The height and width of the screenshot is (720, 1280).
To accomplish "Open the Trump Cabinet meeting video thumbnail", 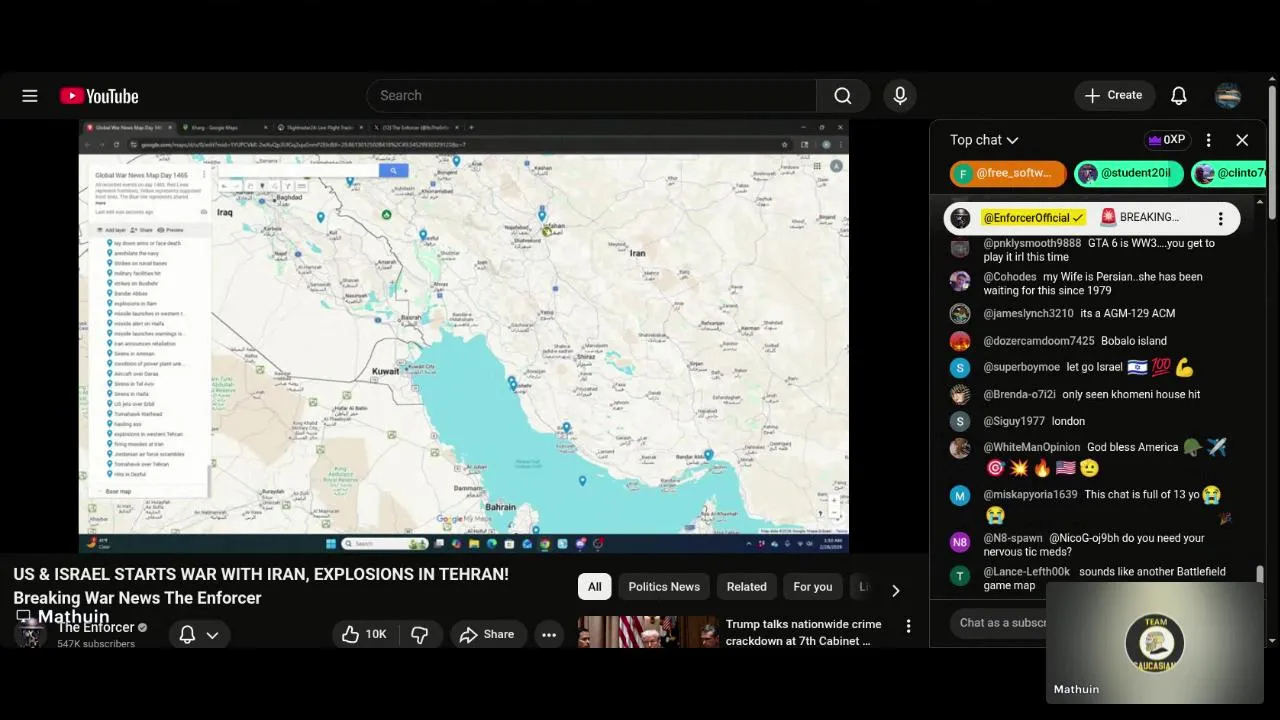I will 648,632.
